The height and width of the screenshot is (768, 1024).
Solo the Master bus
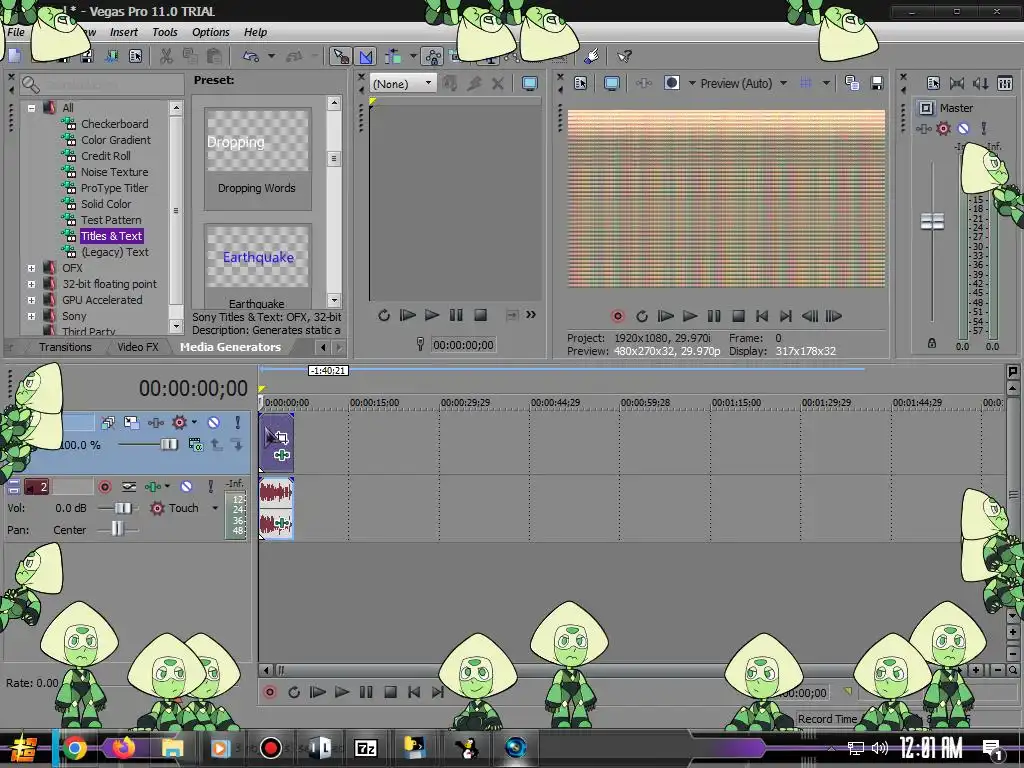click(984, 128)
